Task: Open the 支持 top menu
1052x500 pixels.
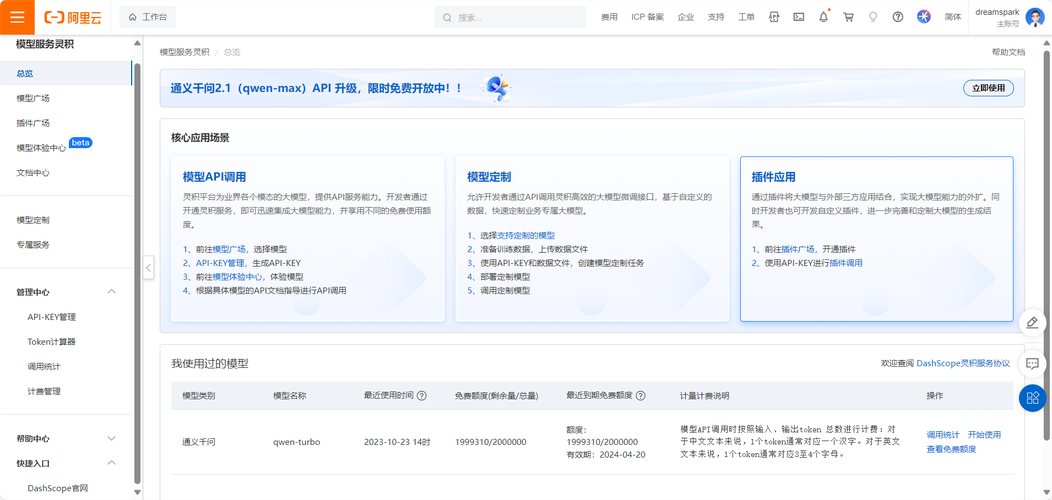Action: [716, 17]
